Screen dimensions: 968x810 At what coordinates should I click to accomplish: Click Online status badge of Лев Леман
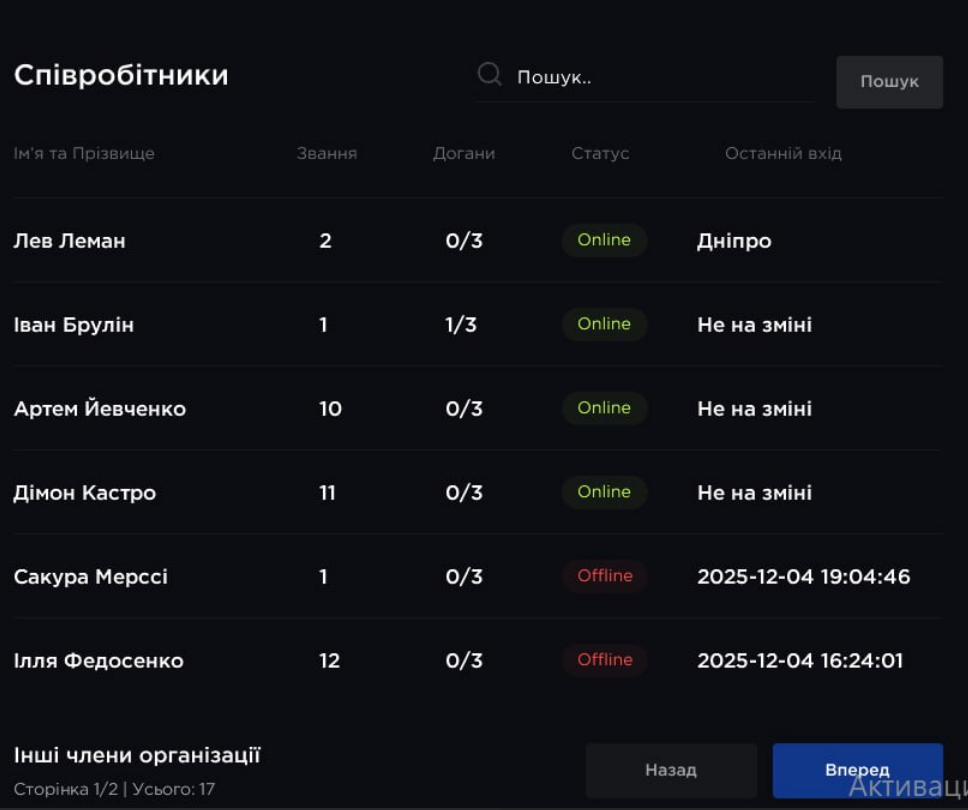coord(604,240)
